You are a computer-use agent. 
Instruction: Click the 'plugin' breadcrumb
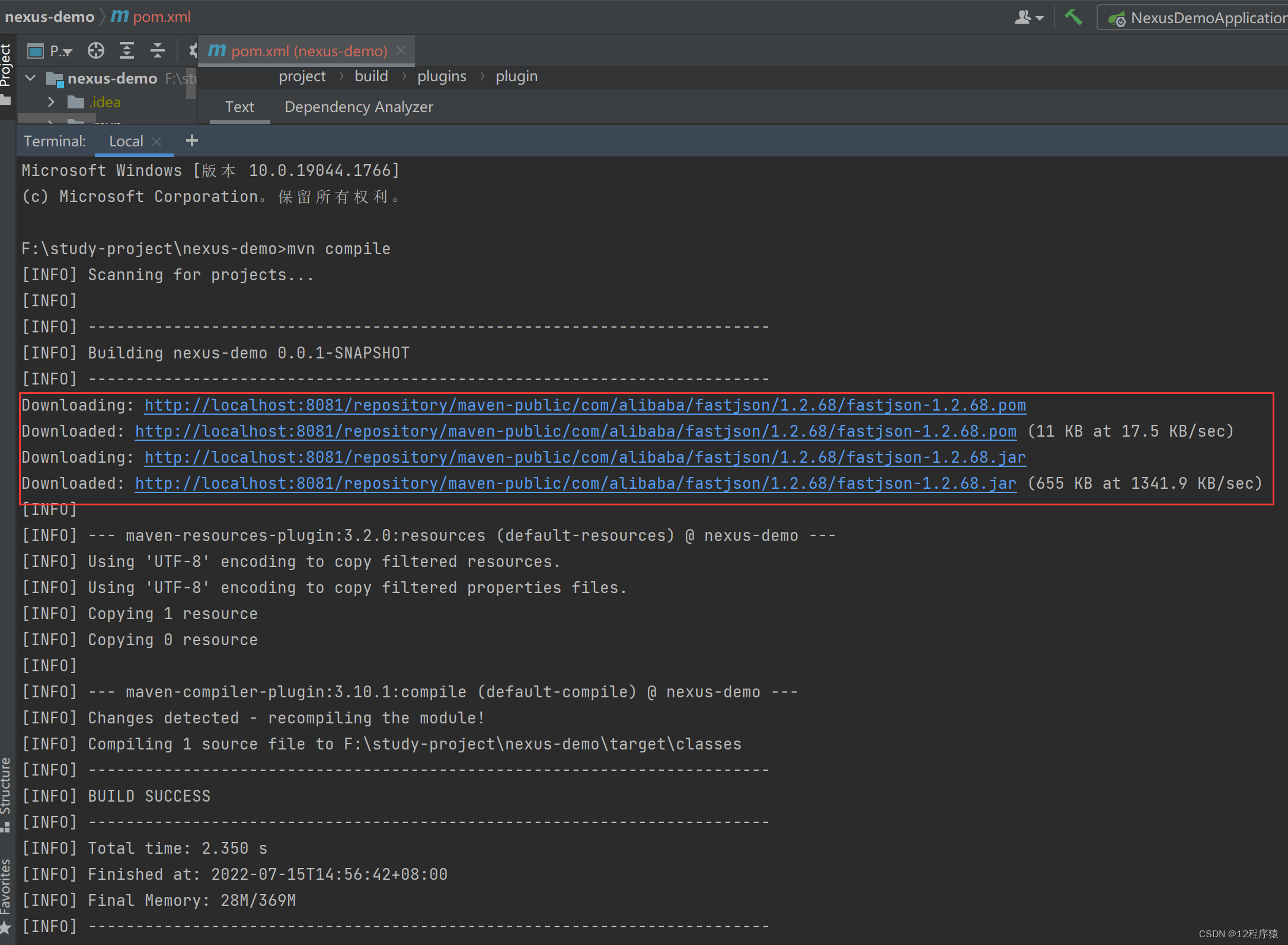(516, 76)
